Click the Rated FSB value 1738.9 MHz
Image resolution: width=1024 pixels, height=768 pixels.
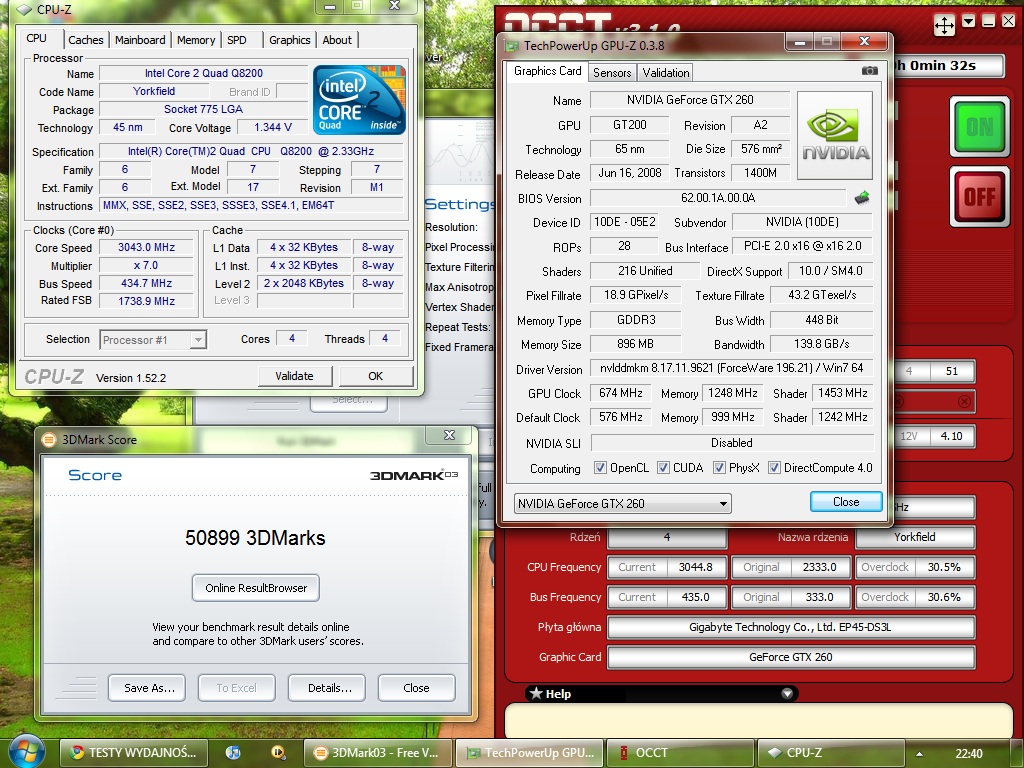point(146,301)
